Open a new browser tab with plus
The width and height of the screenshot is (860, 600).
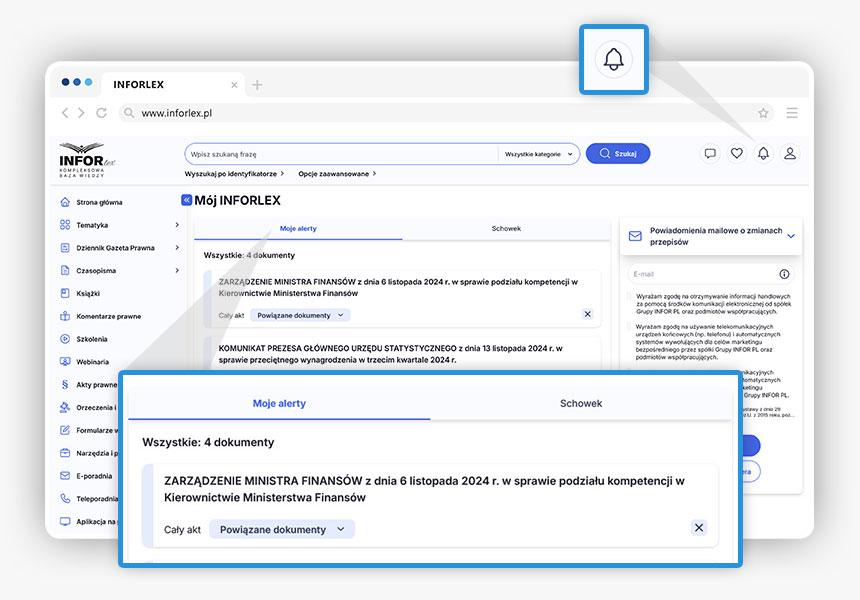click(257, 85)
